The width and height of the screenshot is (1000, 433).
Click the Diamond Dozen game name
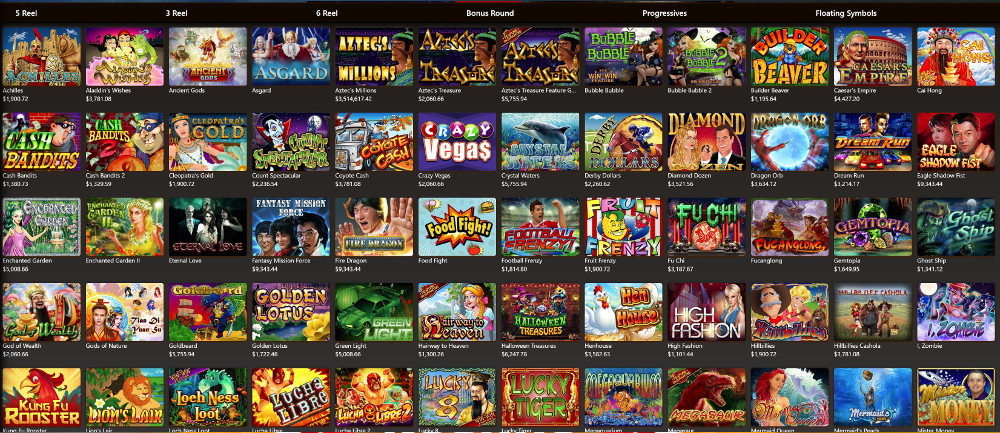686,175
